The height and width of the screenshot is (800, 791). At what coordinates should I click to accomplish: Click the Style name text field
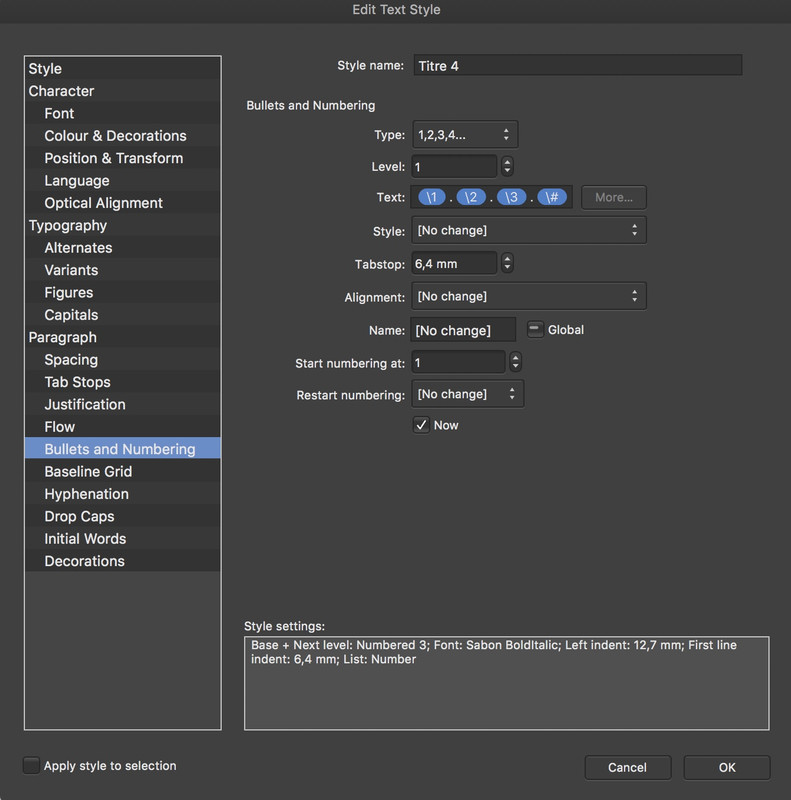[576, 66]
